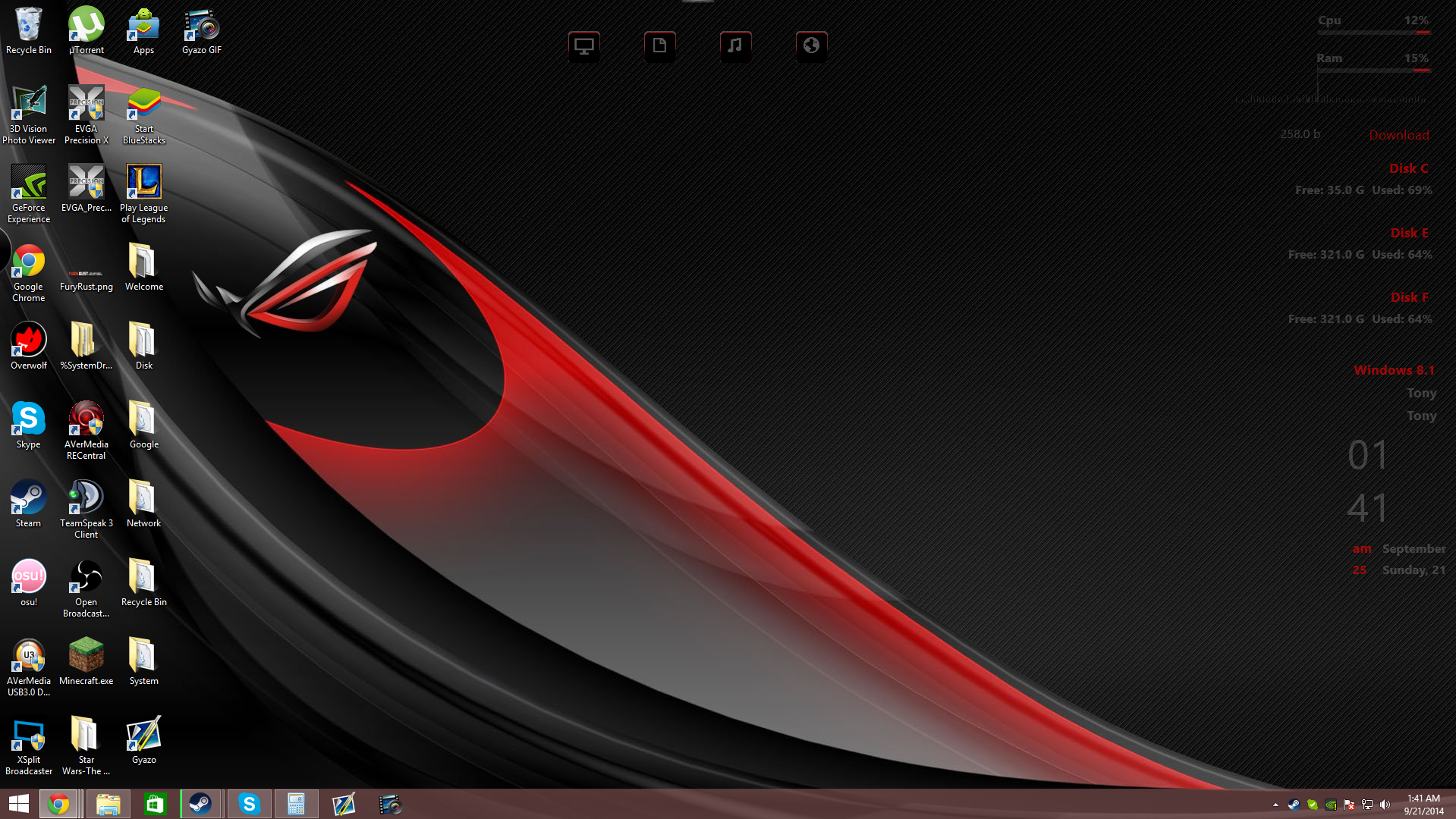Launch XSplit Broadcaster shortcut
The width and height of the screenshot is (1456, 819).
point(29,745)
